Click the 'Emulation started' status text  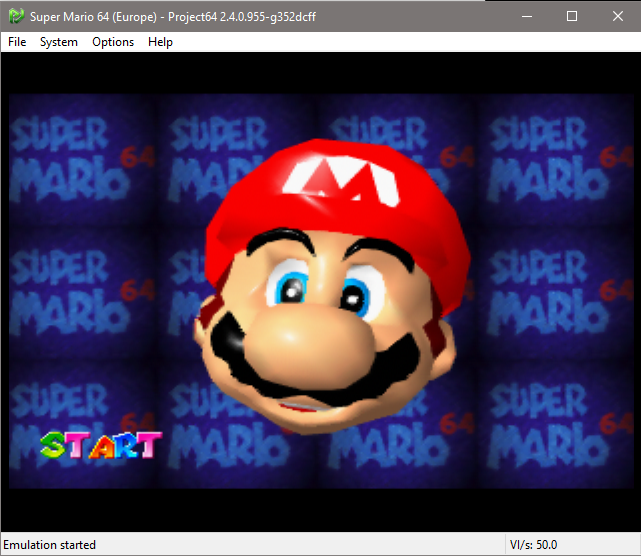49,545
